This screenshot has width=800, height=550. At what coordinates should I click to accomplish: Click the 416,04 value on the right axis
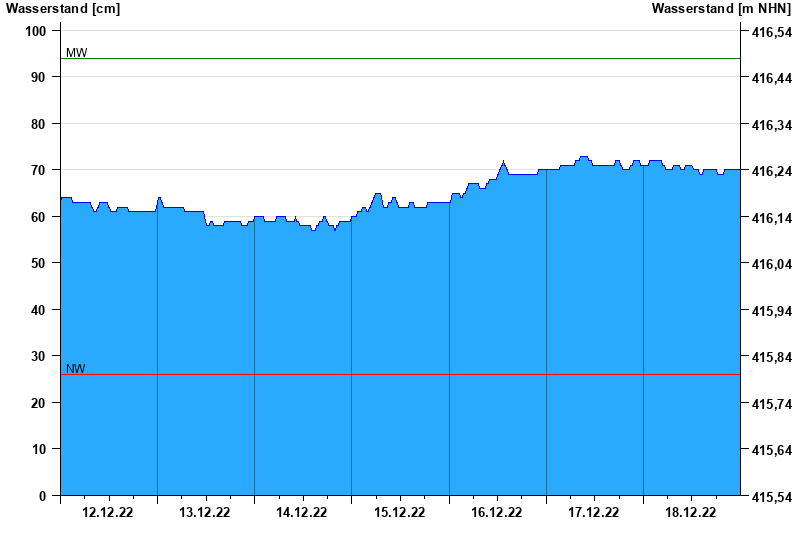[769, 264]
